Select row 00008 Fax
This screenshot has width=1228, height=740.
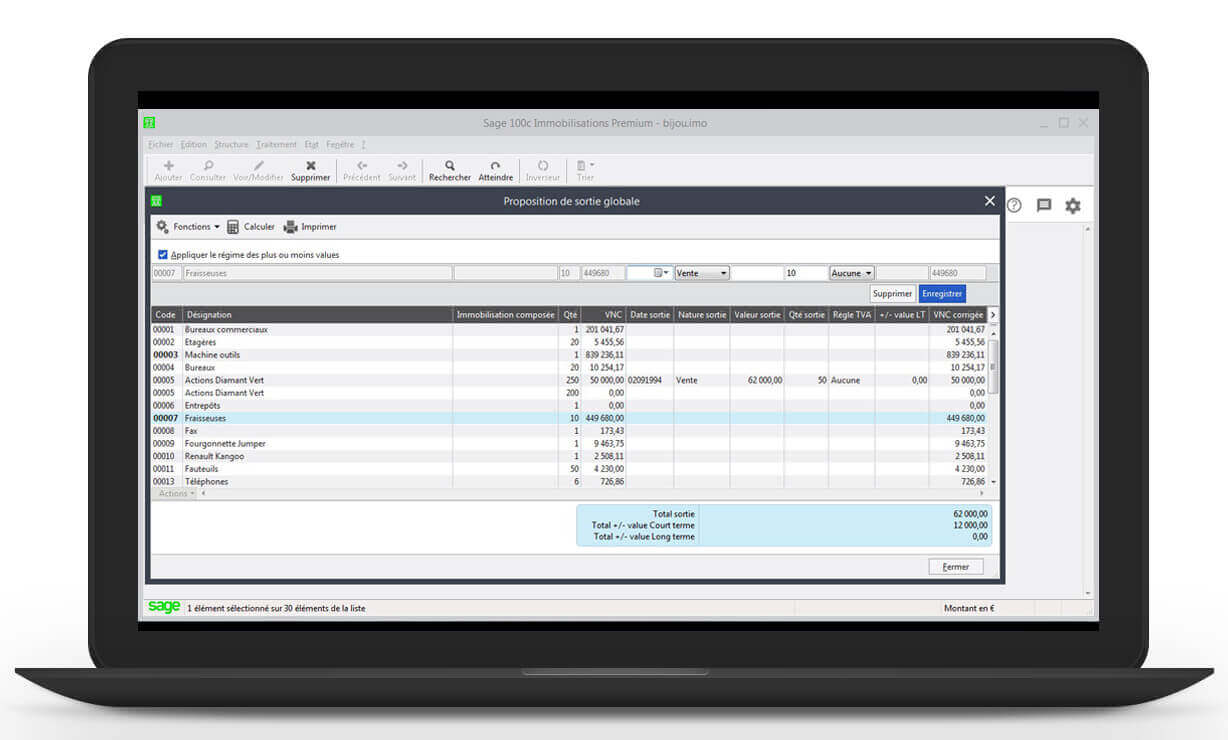pos(569,431)
